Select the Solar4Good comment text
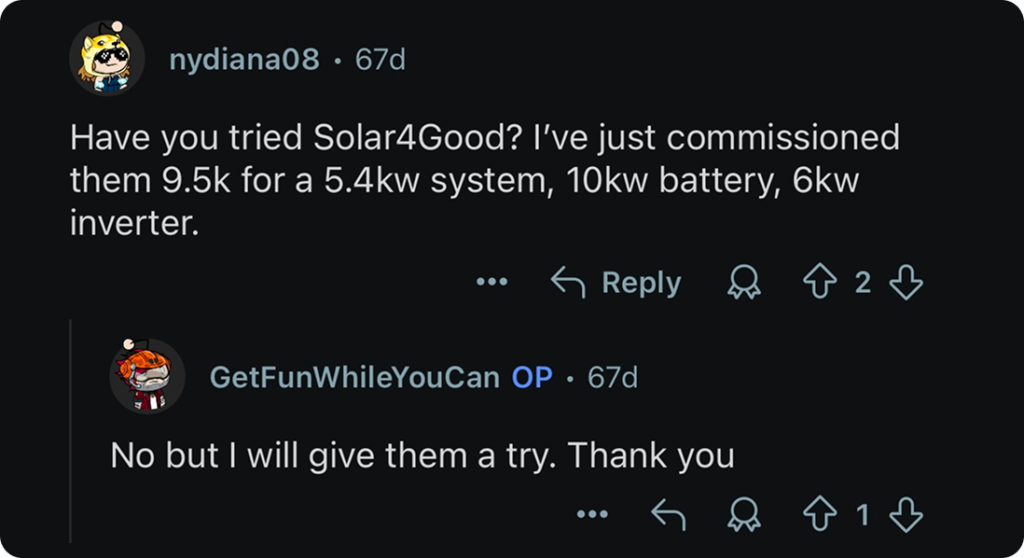Viewport: 1024px width, 558px height. point(484,180)
